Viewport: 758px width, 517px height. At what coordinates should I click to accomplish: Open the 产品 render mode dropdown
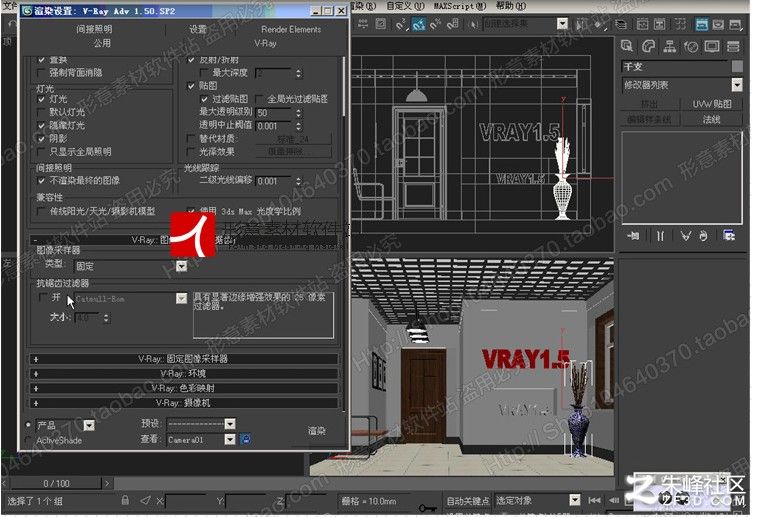89,425
